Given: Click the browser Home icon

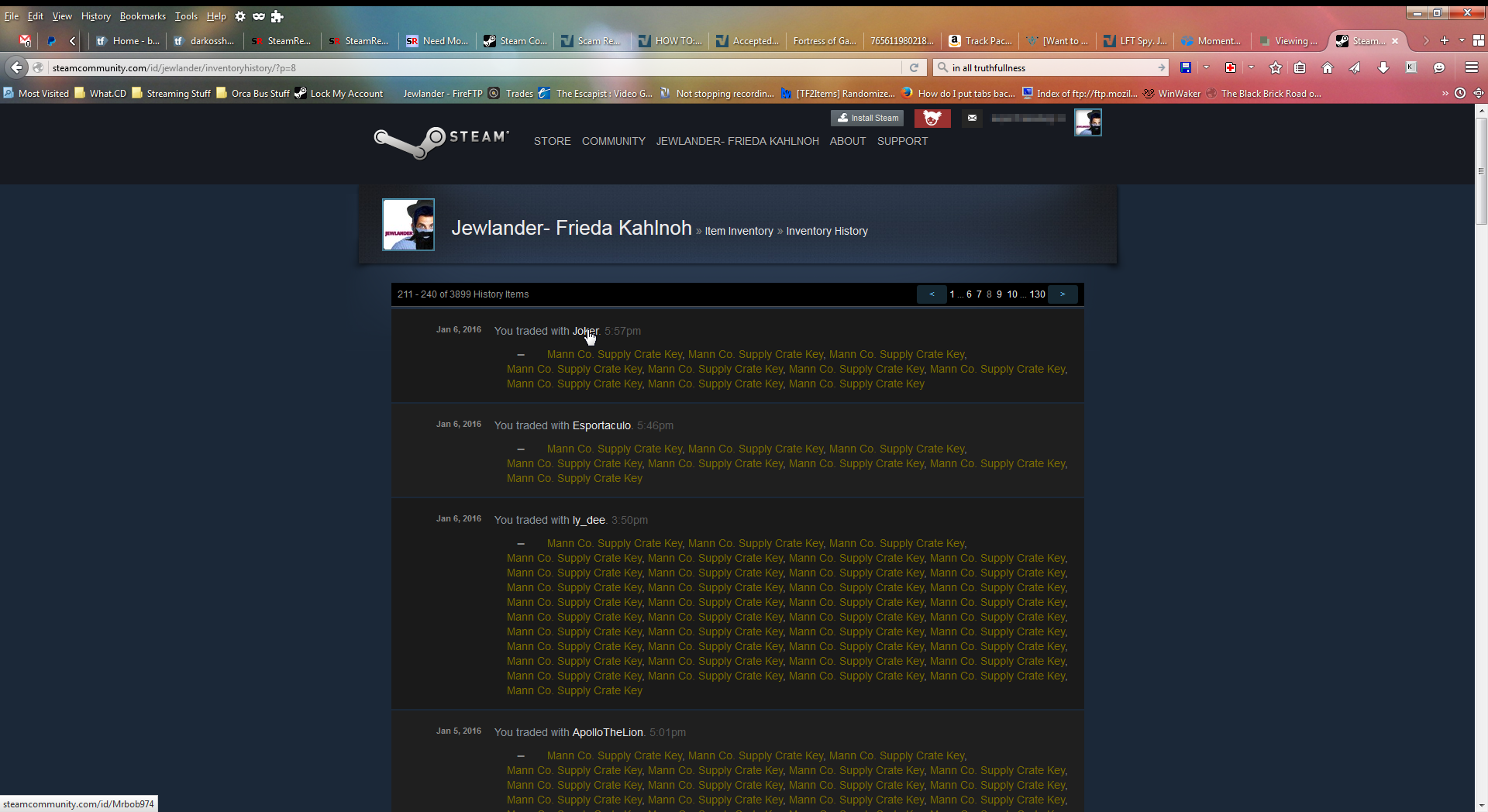Looking at the screenshot, I should (x=1328, y=67).
